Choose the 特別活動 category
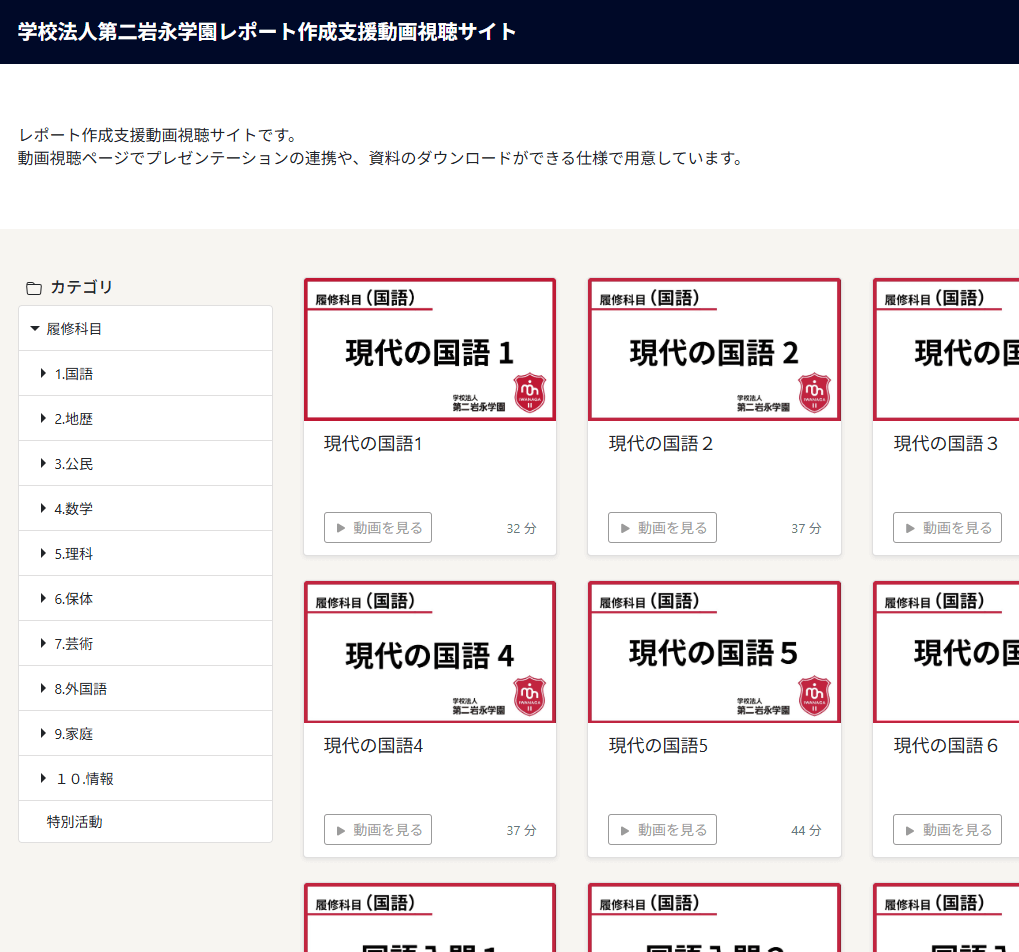Viewport: 1019px width, 952px height. click(75, 822)
